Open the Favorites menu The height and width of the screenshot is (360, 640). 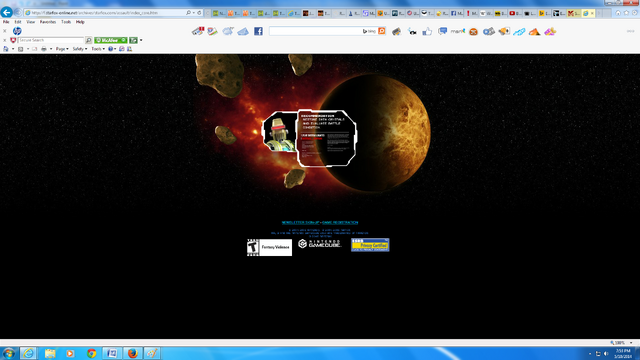pos(48,22)
